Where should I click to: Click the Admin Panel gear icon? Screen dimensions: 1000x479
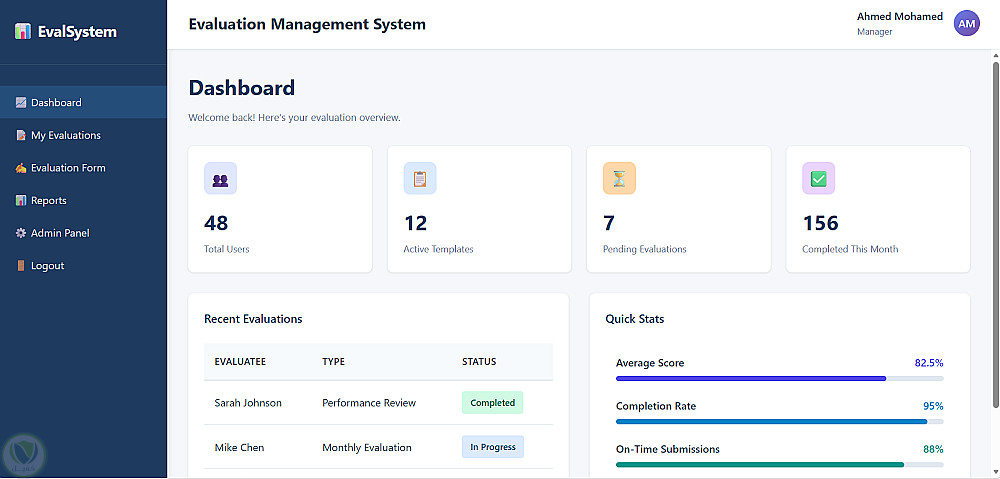(x=21, y=233)
